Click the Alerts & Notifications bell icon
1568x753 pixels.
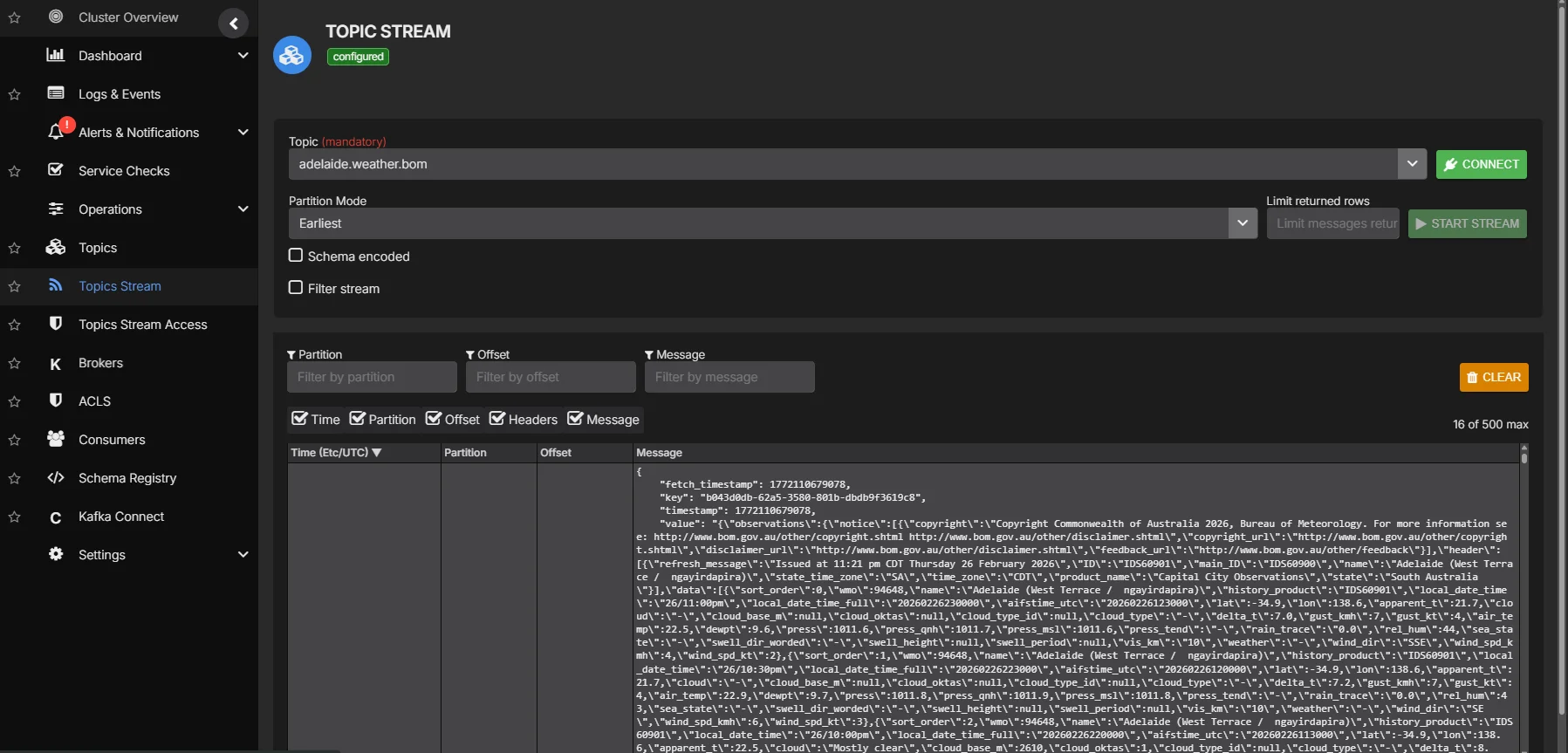click(56, 132)
